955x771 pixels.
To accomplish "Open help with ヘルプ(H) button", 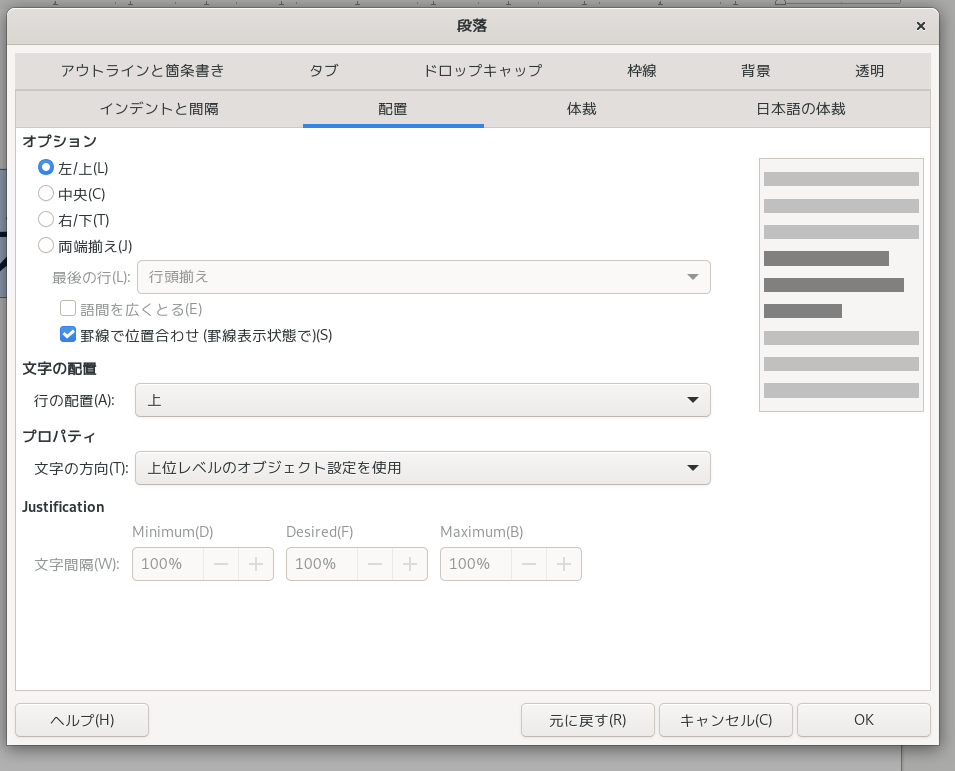I will [82, 720].
